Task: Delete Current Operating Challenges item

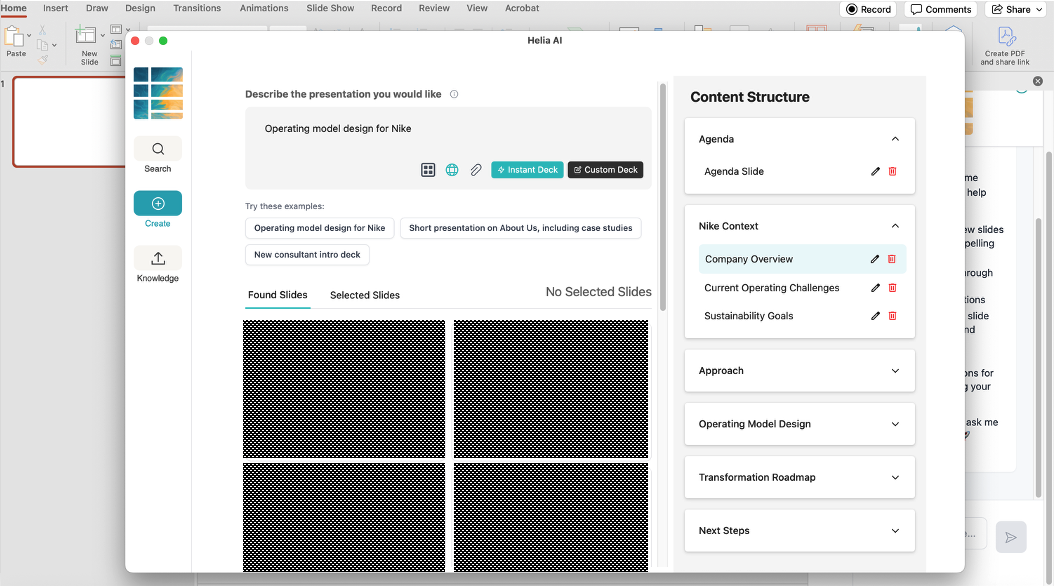Action: pyautogui.click(x=893, y=288)
